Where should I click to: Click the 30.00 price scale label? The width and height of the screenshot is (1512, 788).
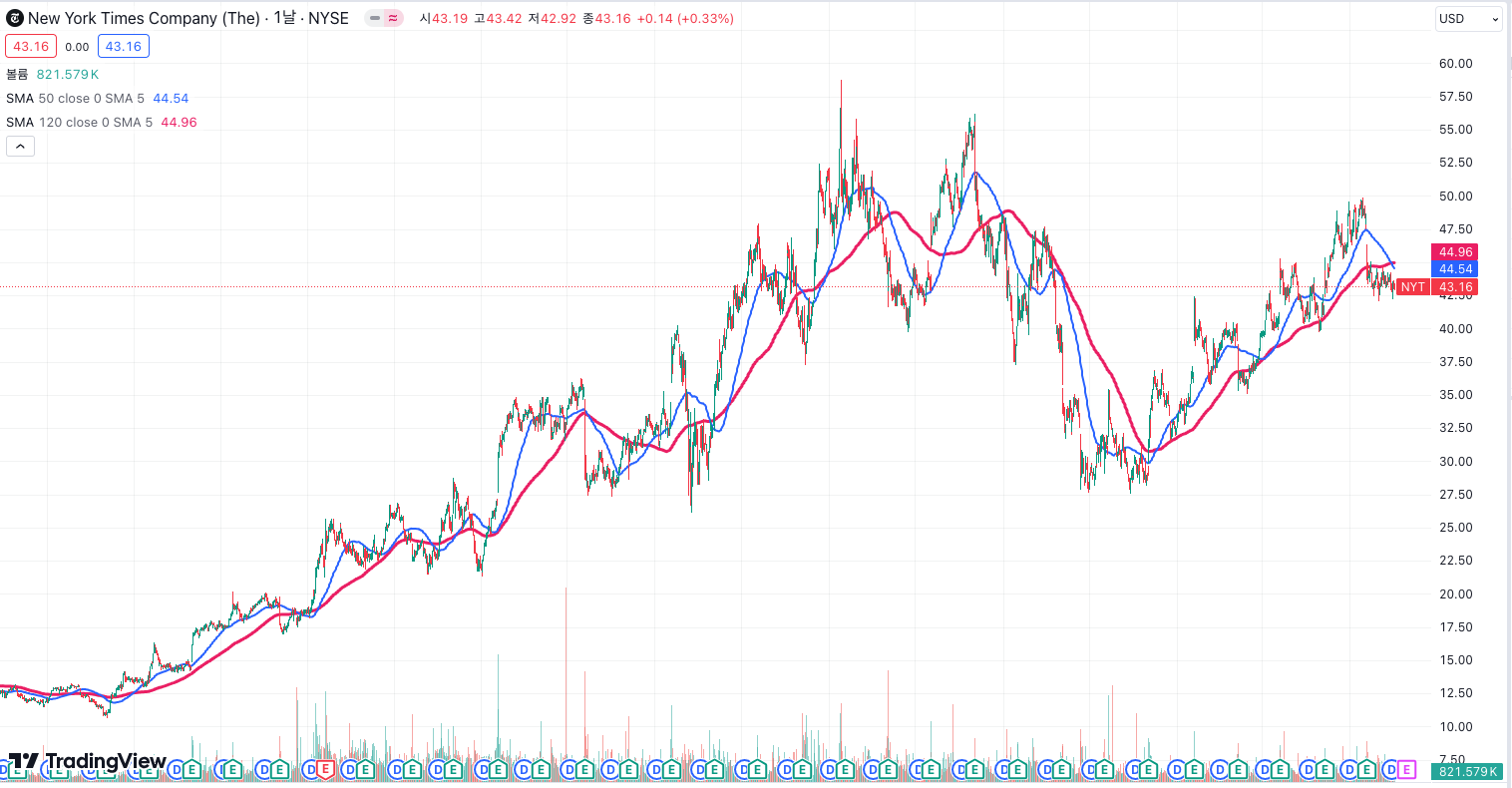1456,462
